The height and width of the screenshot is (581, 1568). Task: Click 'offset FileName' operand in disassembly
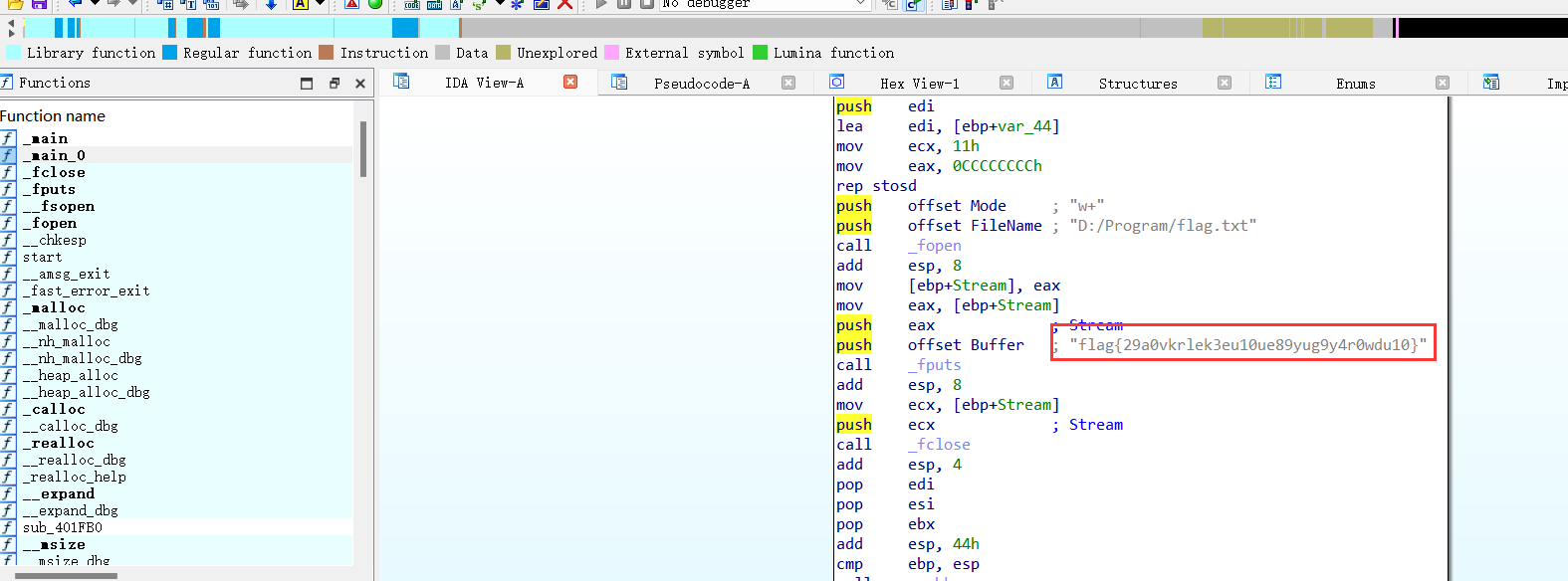[975, 226]
